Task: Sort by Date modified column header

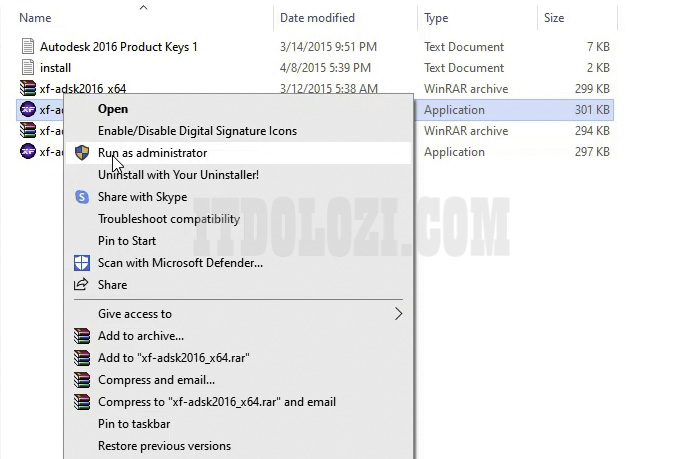Action: pos(317,18)
